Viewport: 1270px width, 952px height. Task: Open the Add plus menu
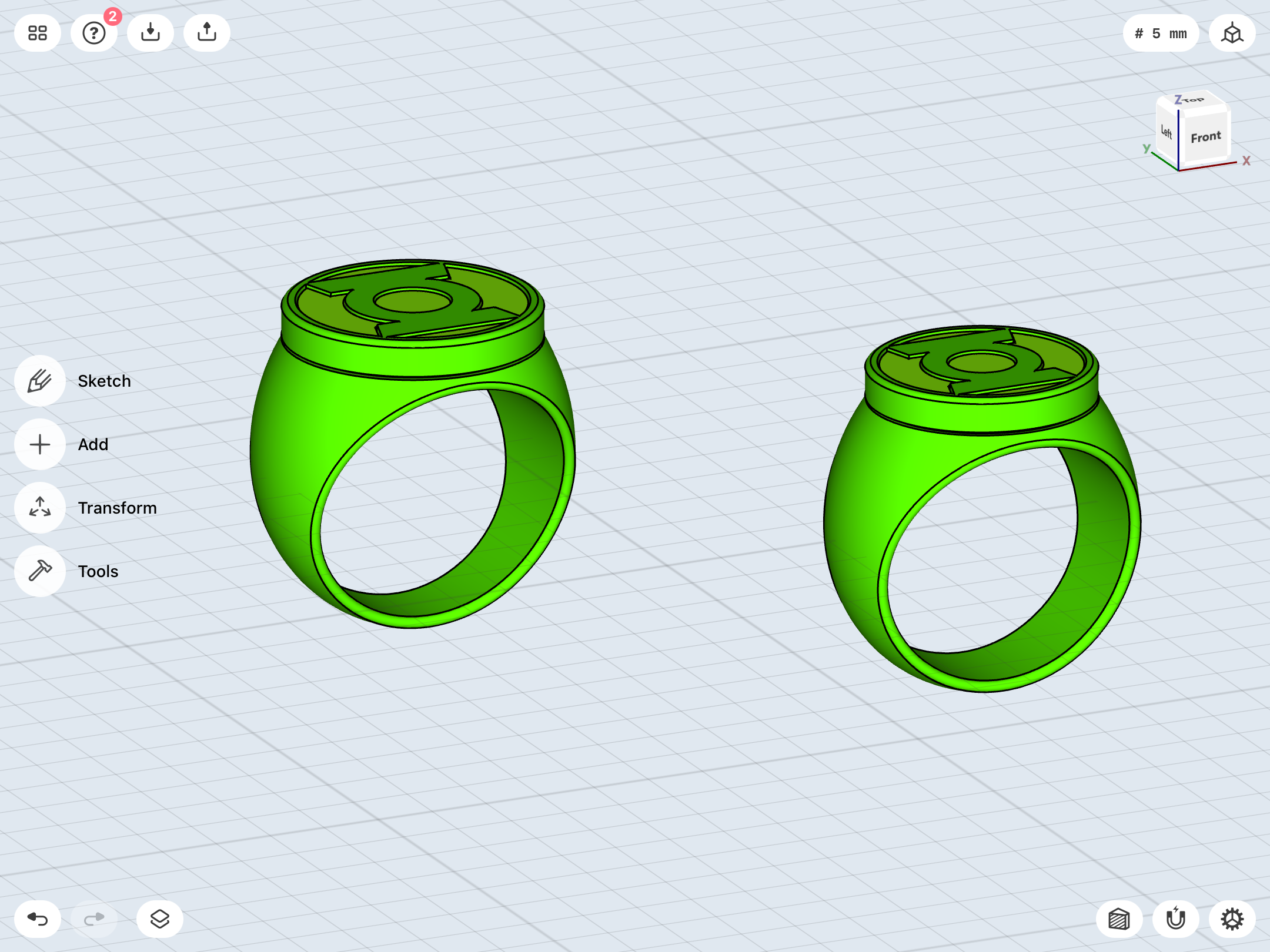[x=40, y=444]
